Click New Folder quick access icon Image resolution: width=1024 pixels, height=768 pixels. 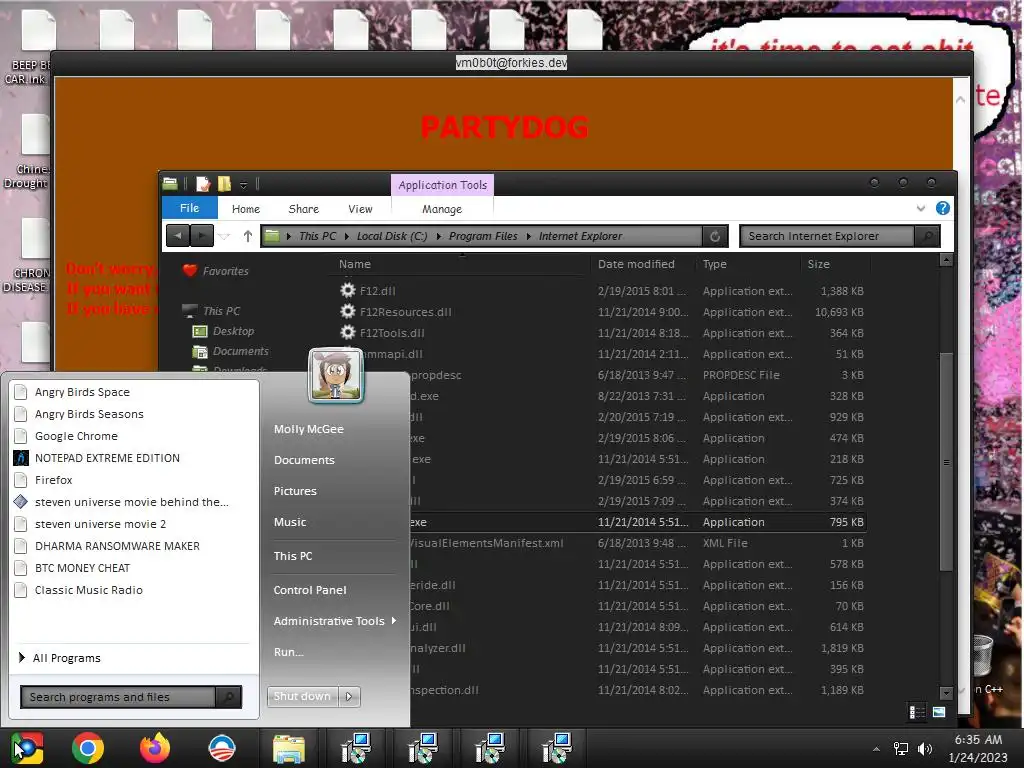[224, 184]
